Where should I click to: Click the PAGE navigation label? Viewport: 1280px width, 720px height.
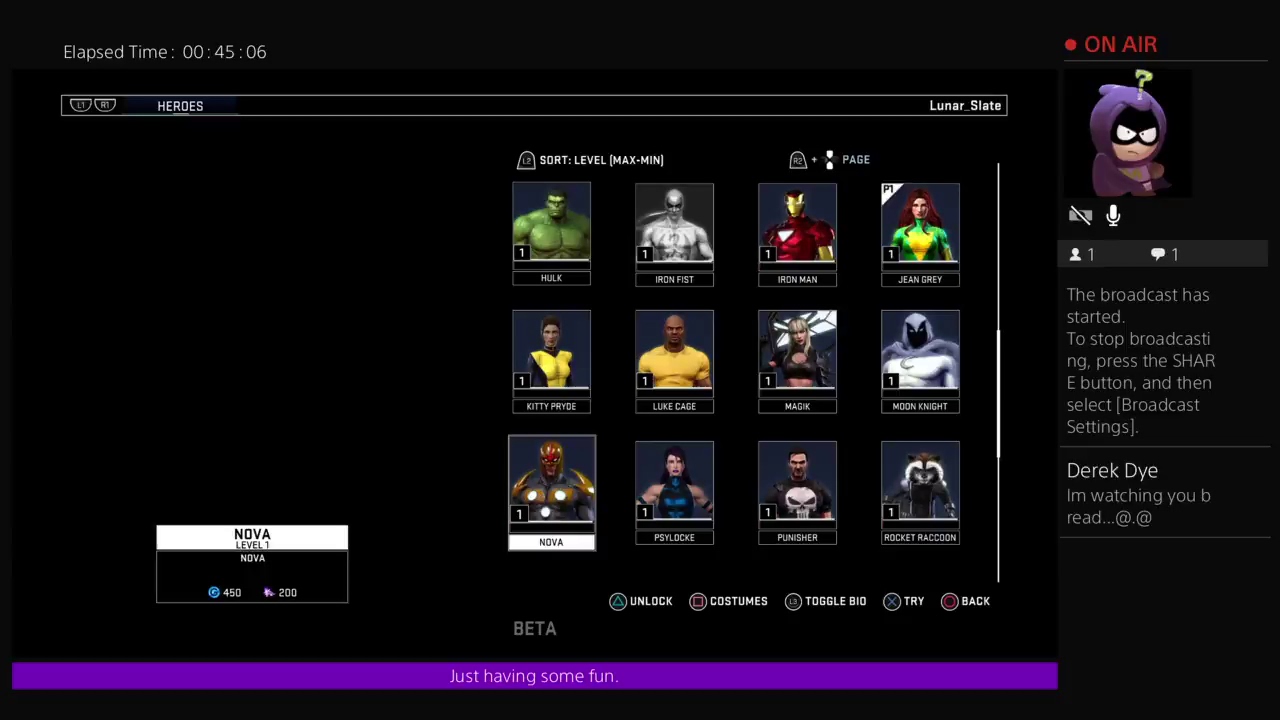856,160
